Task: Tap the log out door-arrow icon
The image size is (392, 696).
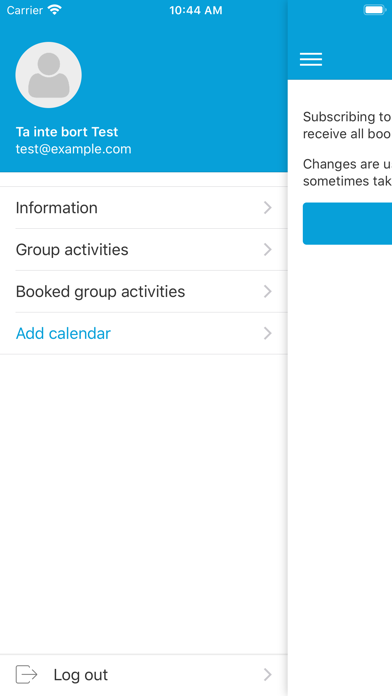Action: click(x=27, y=675)
